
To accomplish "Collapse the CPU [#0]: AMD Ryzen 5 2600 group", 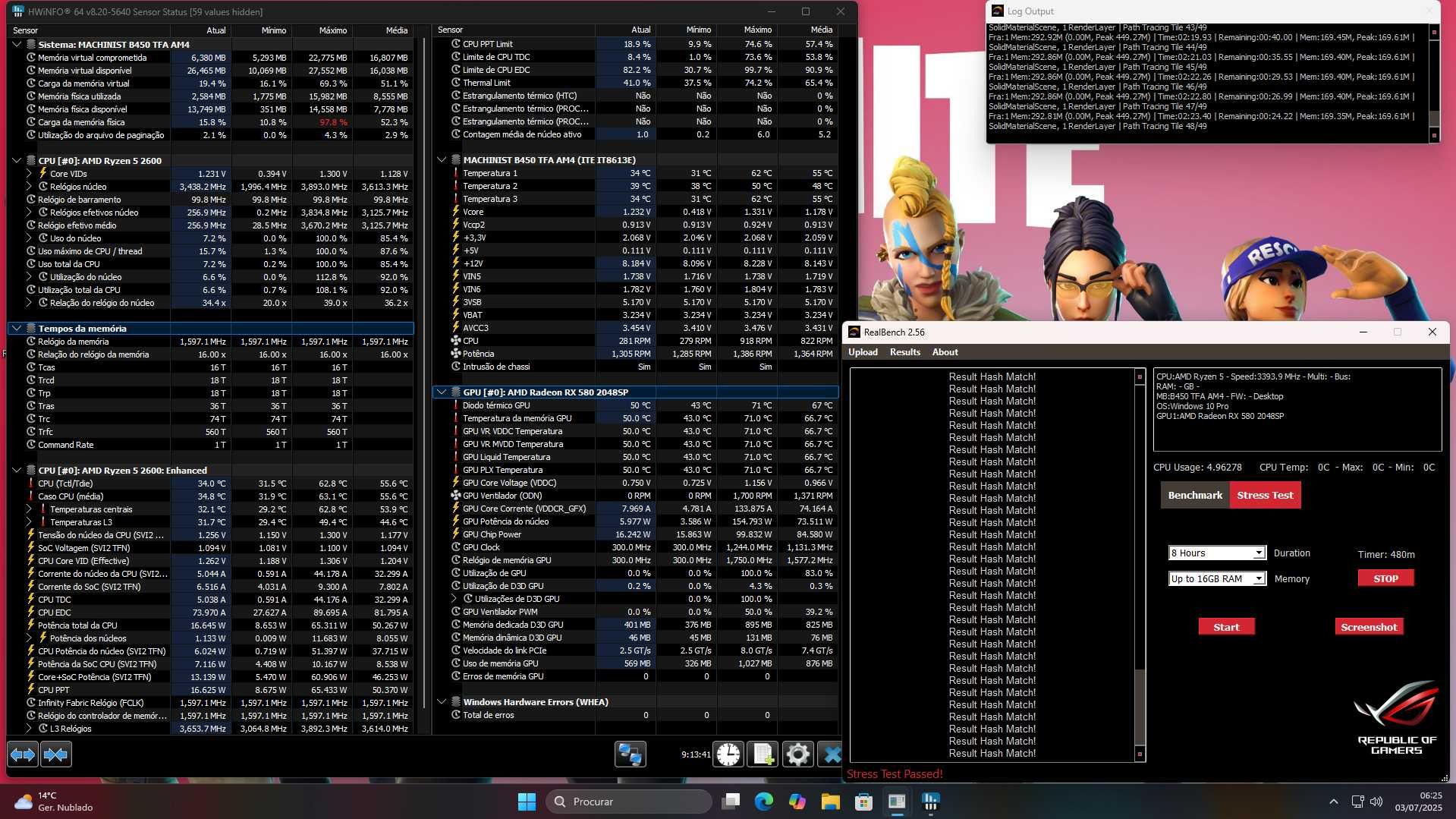I will coord(17,161).
